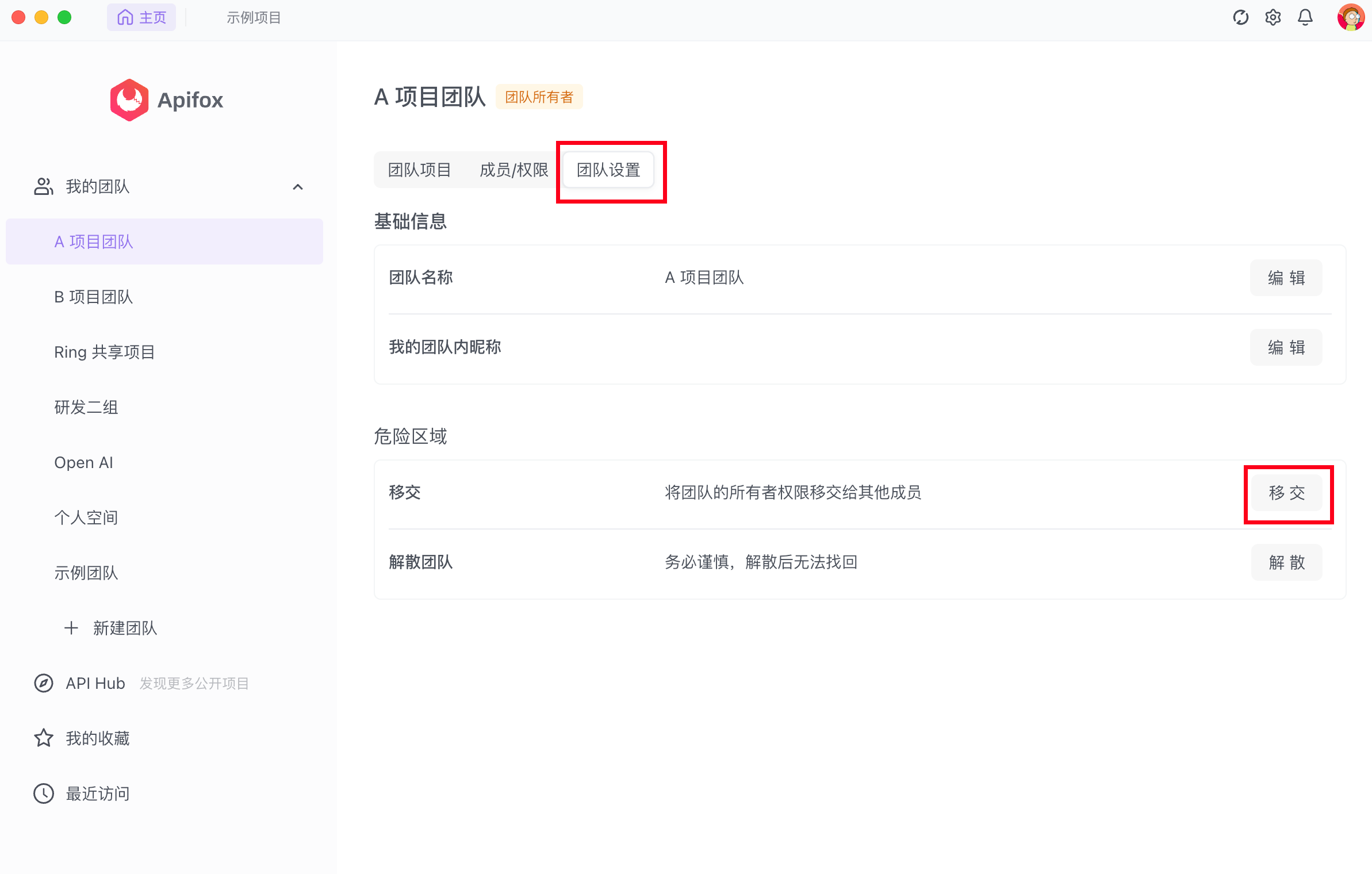This screenshot has height=874, width=1372.
Task: Click the clock icon for 最近访问
Action: click(44, 793)
